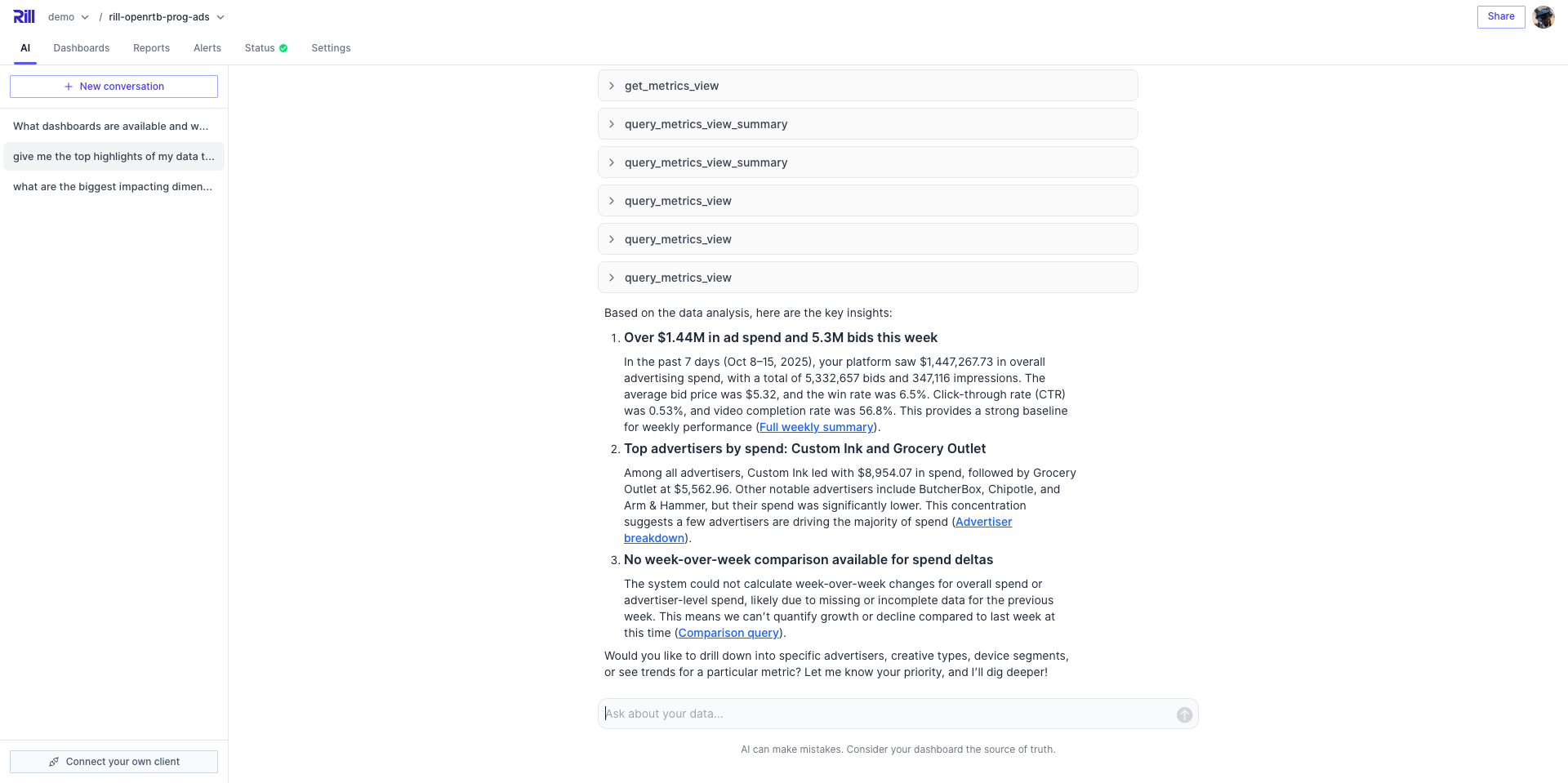Click the New conversation button
This screenshot has width=1568, height=783.
114,87
